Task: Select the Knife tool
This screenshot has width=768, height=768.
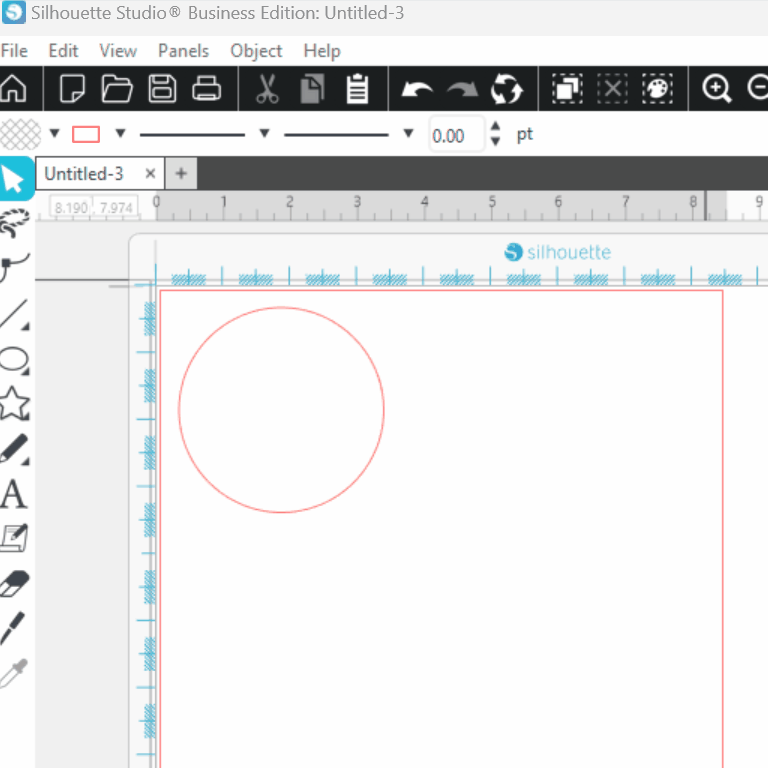Action: pos(13,628)
